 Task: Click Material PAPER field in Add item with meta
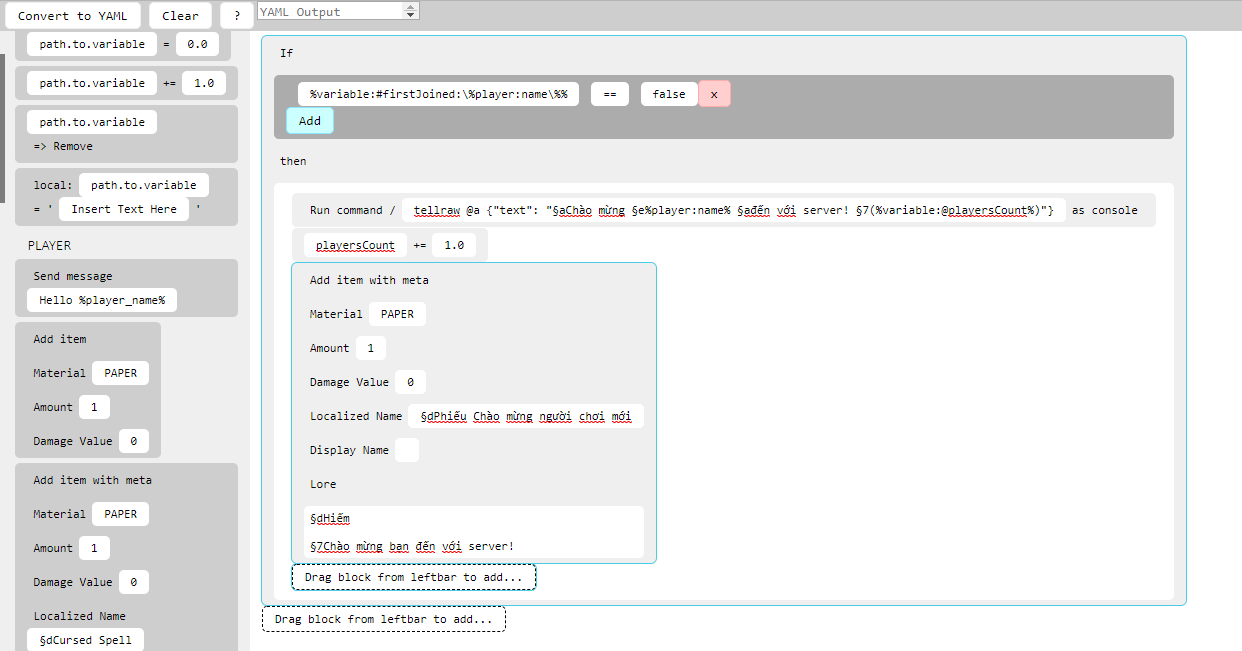[x=397, y=313]
